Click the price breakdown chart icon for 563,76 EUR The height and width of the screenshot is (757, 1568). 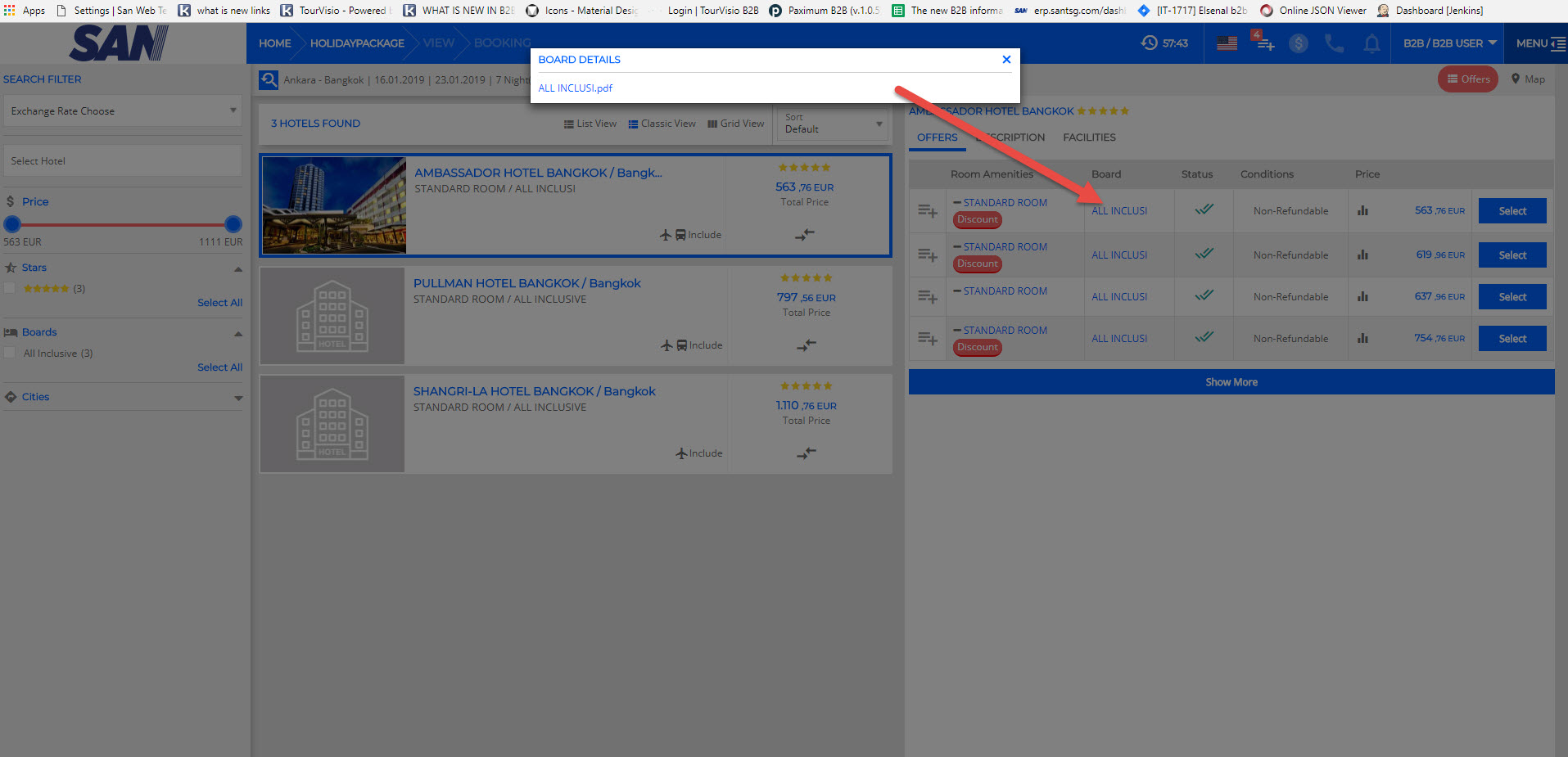click(1362, 211)
